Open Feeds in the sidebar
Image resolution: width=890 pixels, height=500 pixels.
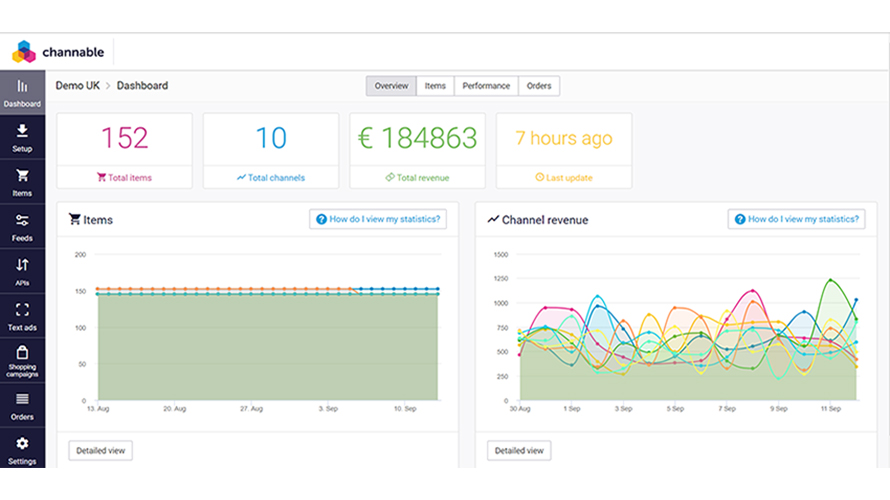point(22,227)
